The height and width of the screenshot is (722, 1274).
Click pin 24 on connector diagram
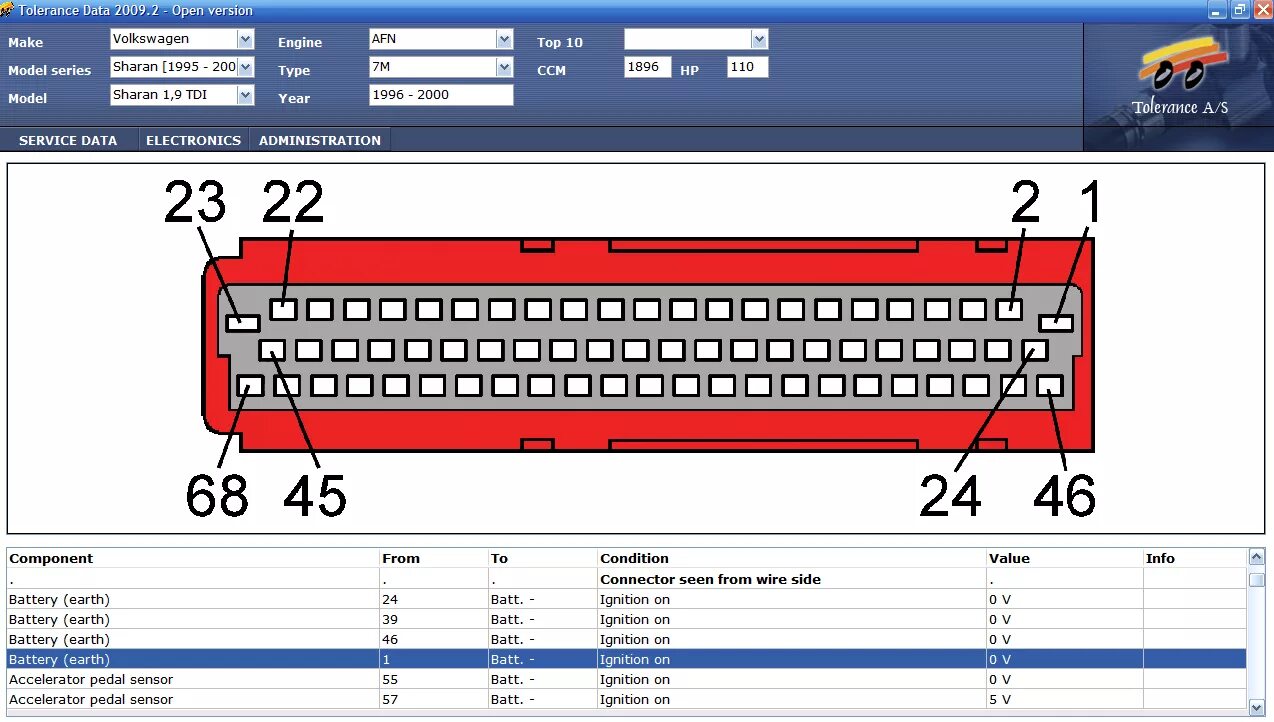[x=1035, y=350]
